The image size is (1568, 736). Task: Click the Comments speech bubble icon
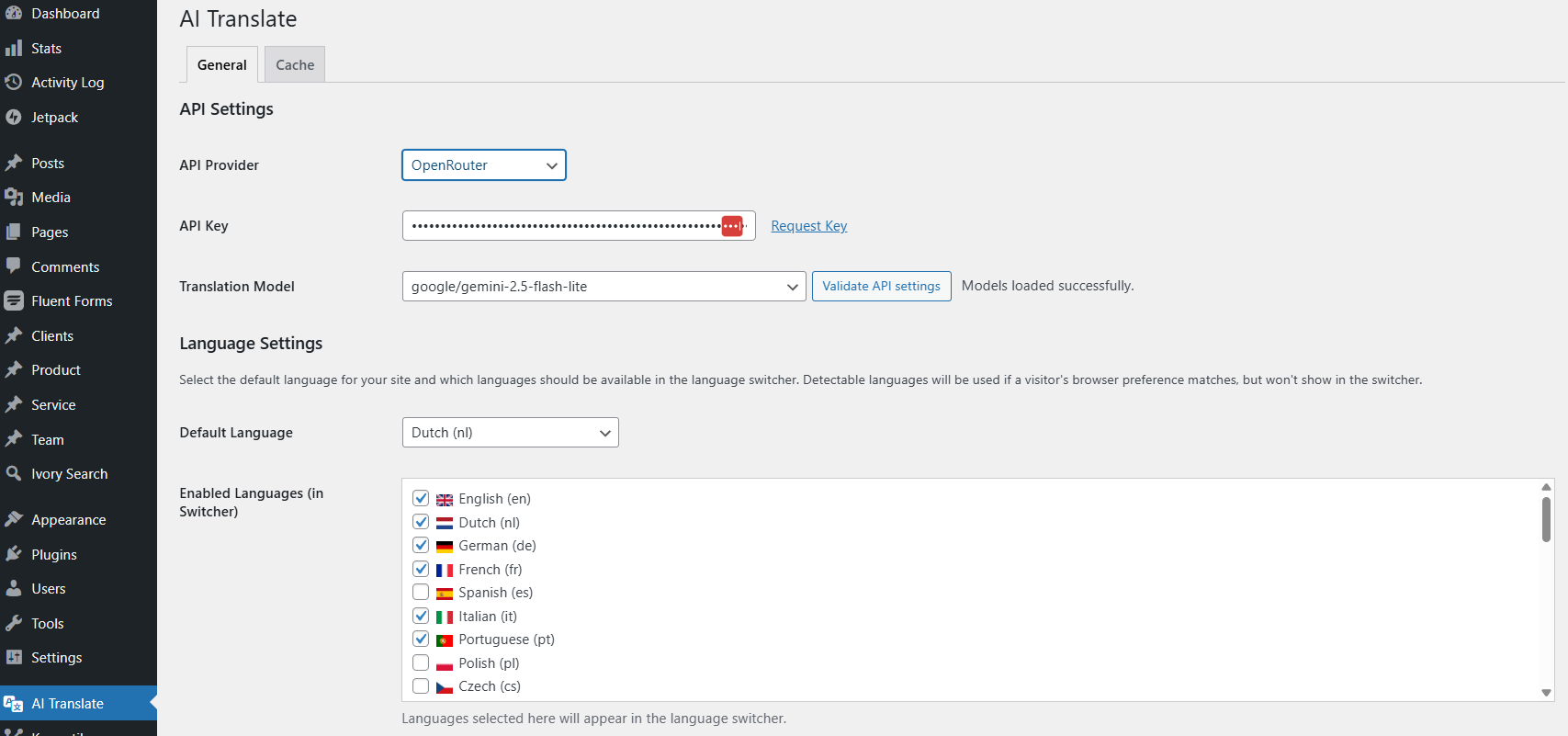pos(14,266)
